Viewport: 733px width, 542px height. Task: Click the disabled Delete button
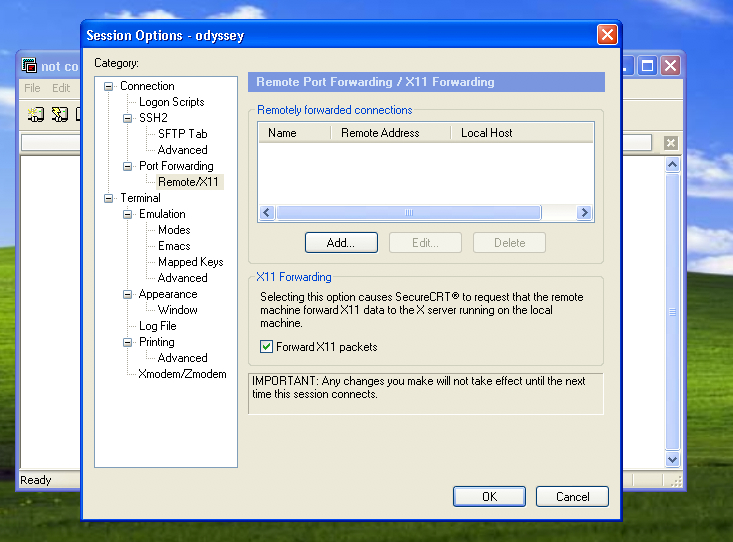coord(510,243)
